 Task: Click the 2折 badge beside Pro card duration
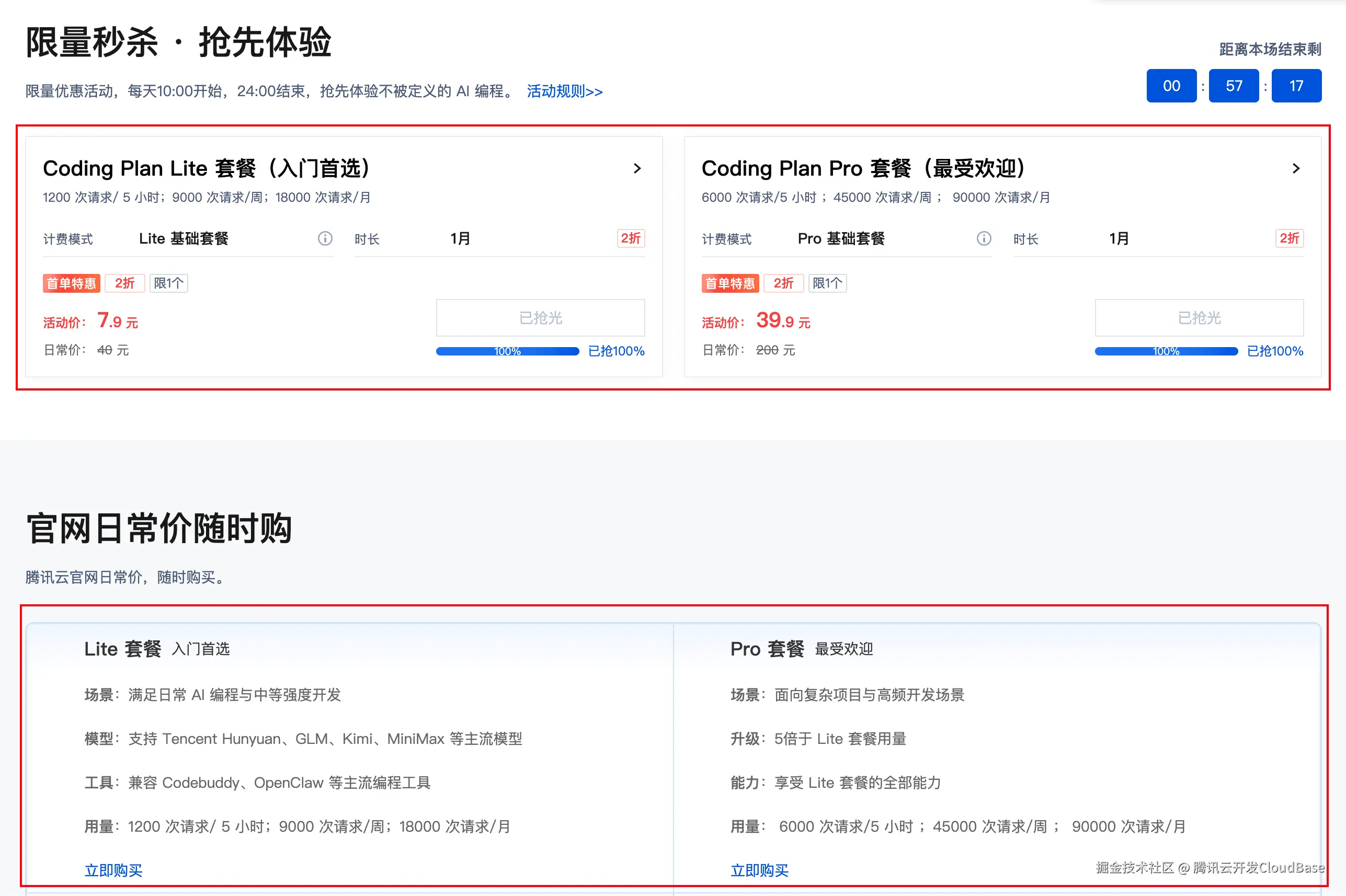point(1289,238)
